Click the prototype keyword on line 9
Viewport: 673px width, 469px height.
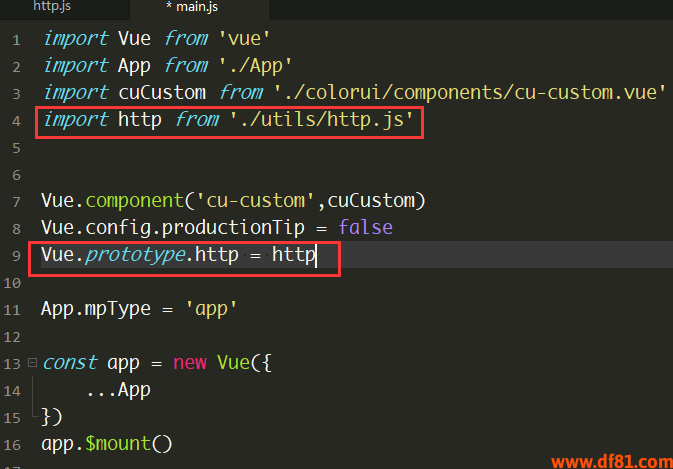click(x=135, y=255)
